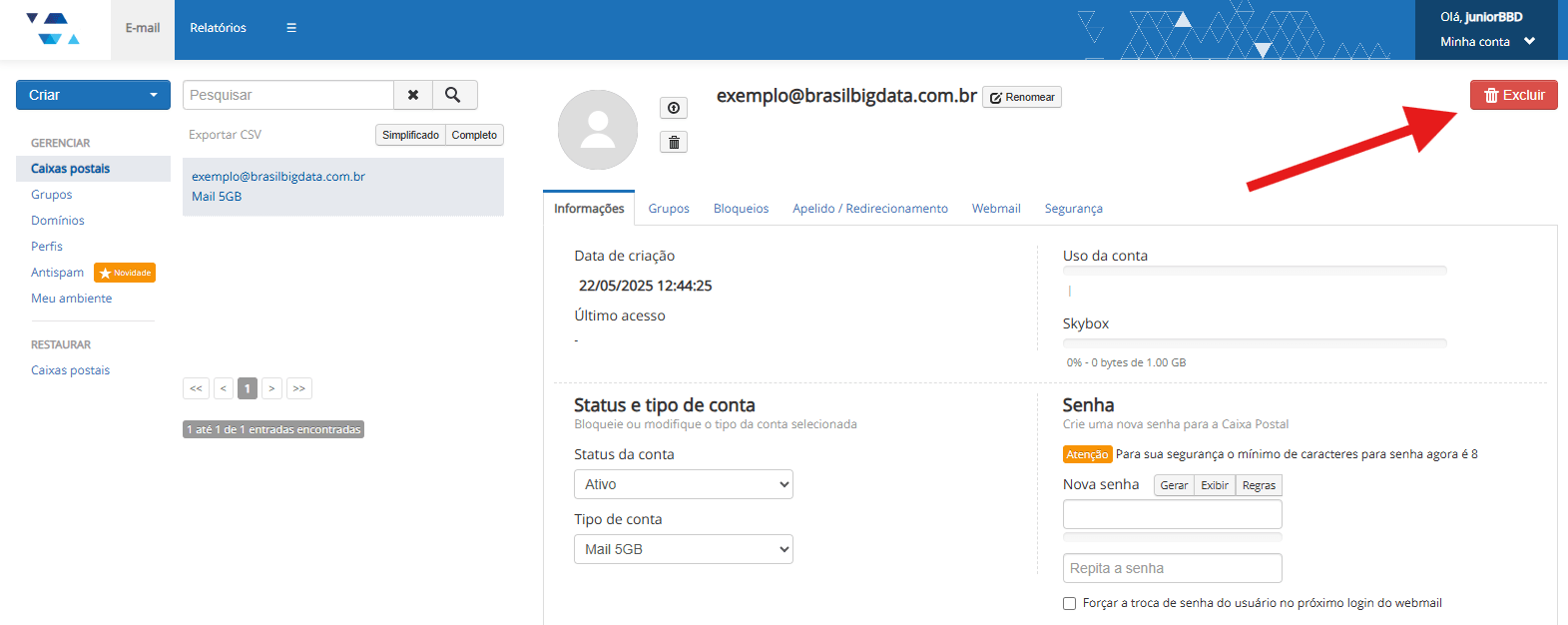Click the company logo in top-left

point(54,29)
